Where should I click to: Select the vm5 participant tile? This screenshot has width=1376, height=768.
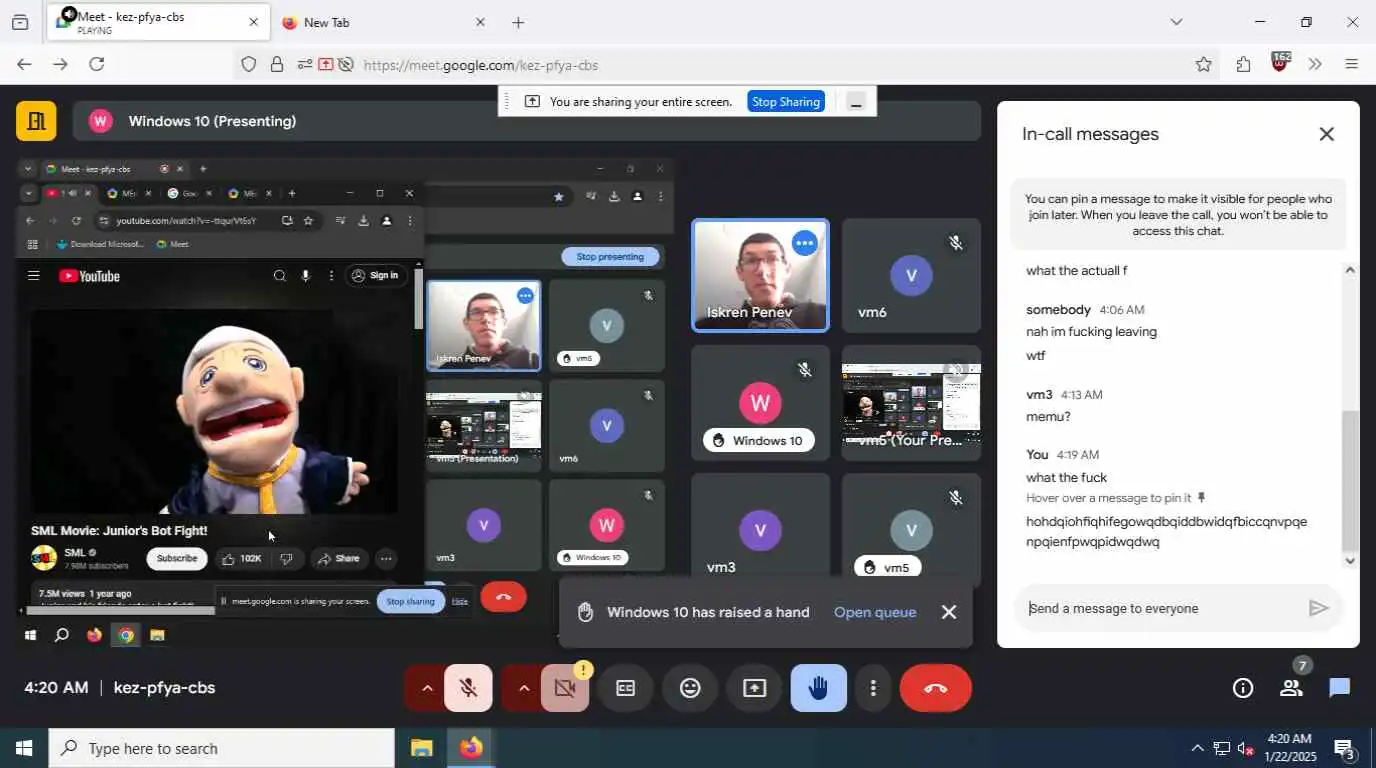point(911,530)
